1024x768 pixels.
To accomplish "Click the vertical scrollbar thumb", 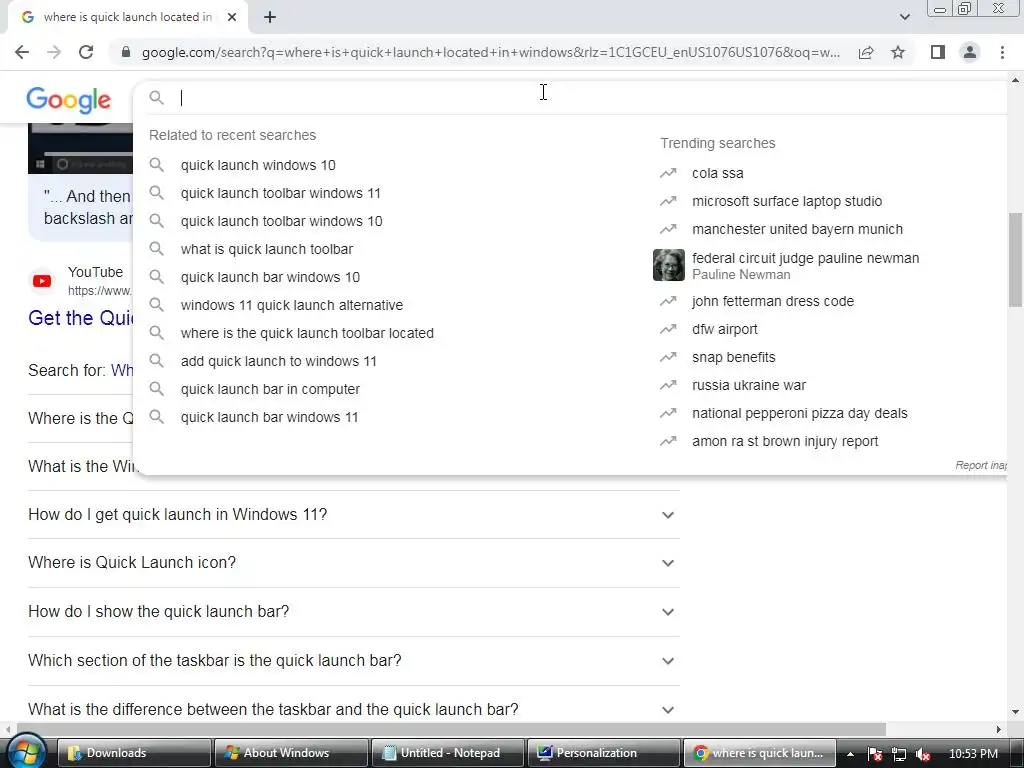I will tap(1015, 259).
